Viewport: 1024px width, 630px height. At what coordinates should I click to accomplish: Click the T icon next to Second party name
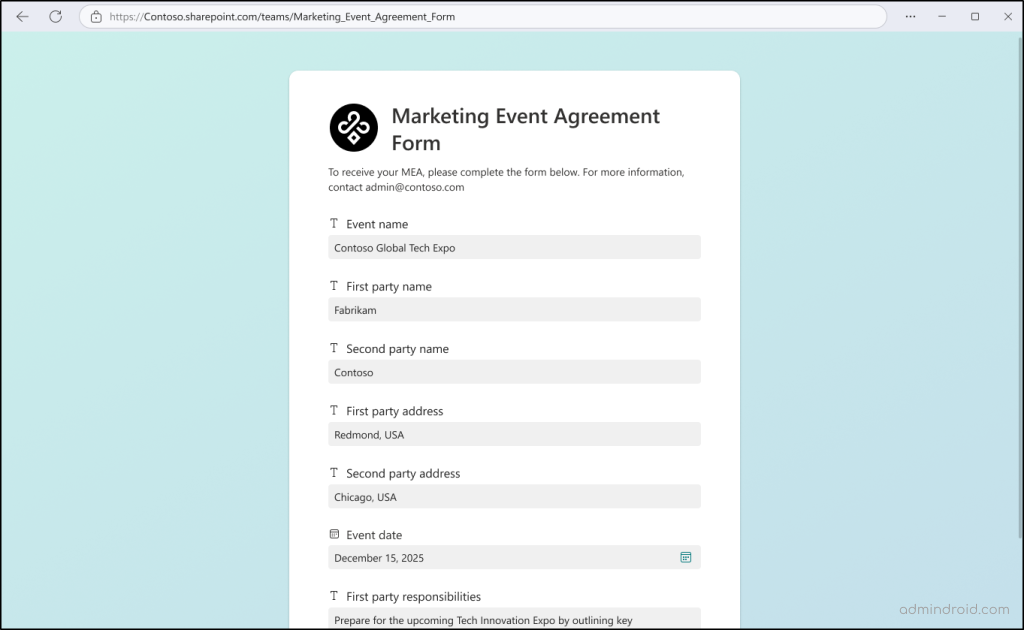point(334,348)
